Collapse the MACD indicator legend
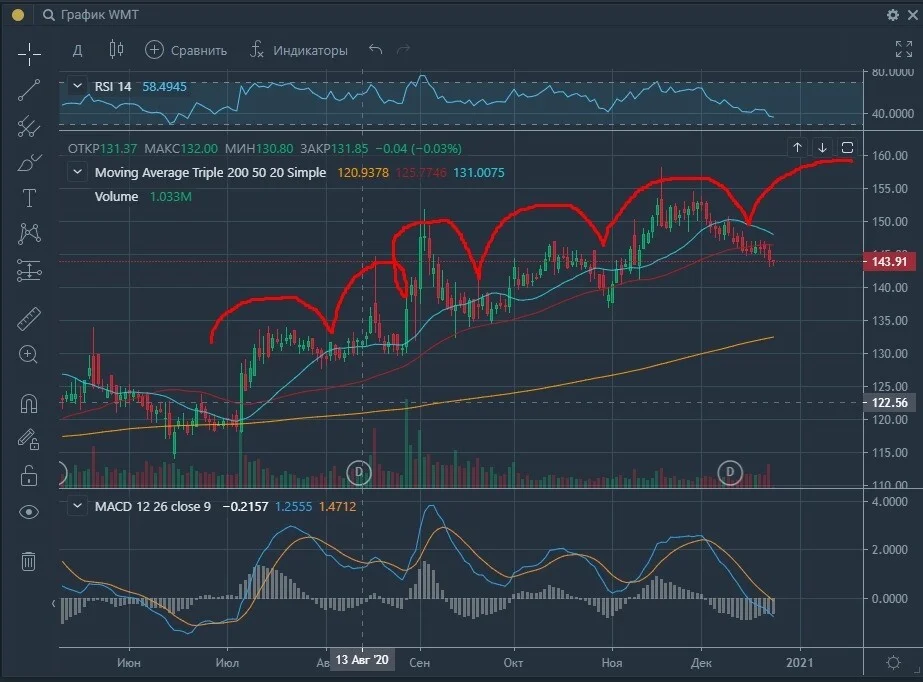This screenshot has height=682, width=923. [77, 506]
